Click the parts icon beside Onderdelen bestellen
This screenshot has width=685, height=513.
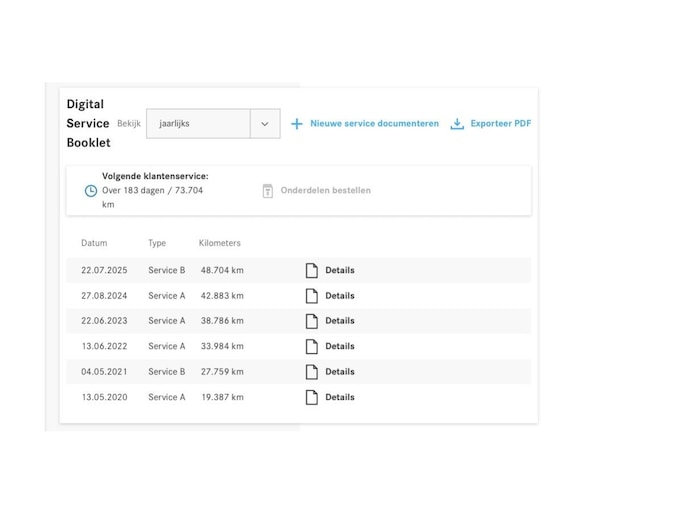click(x=268, y=190)
